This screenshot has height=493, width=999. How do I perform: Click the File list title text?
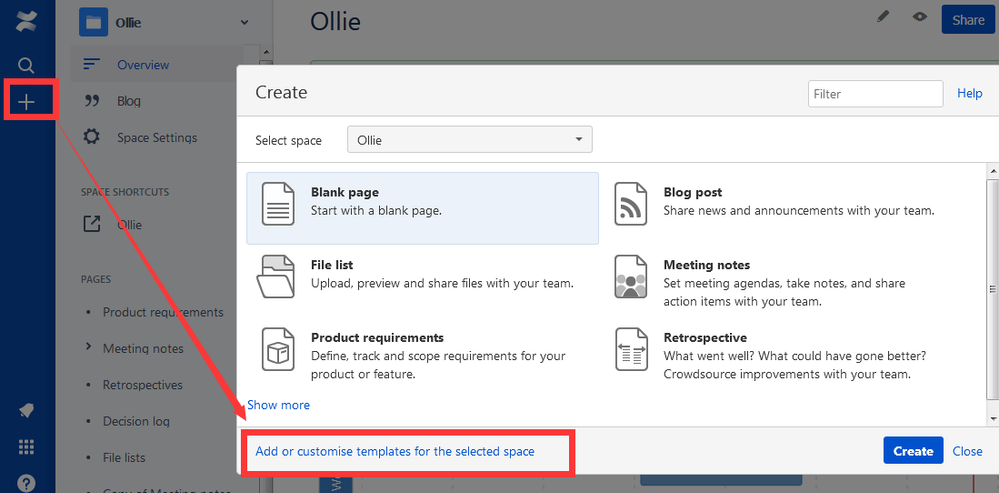[332, 264]
